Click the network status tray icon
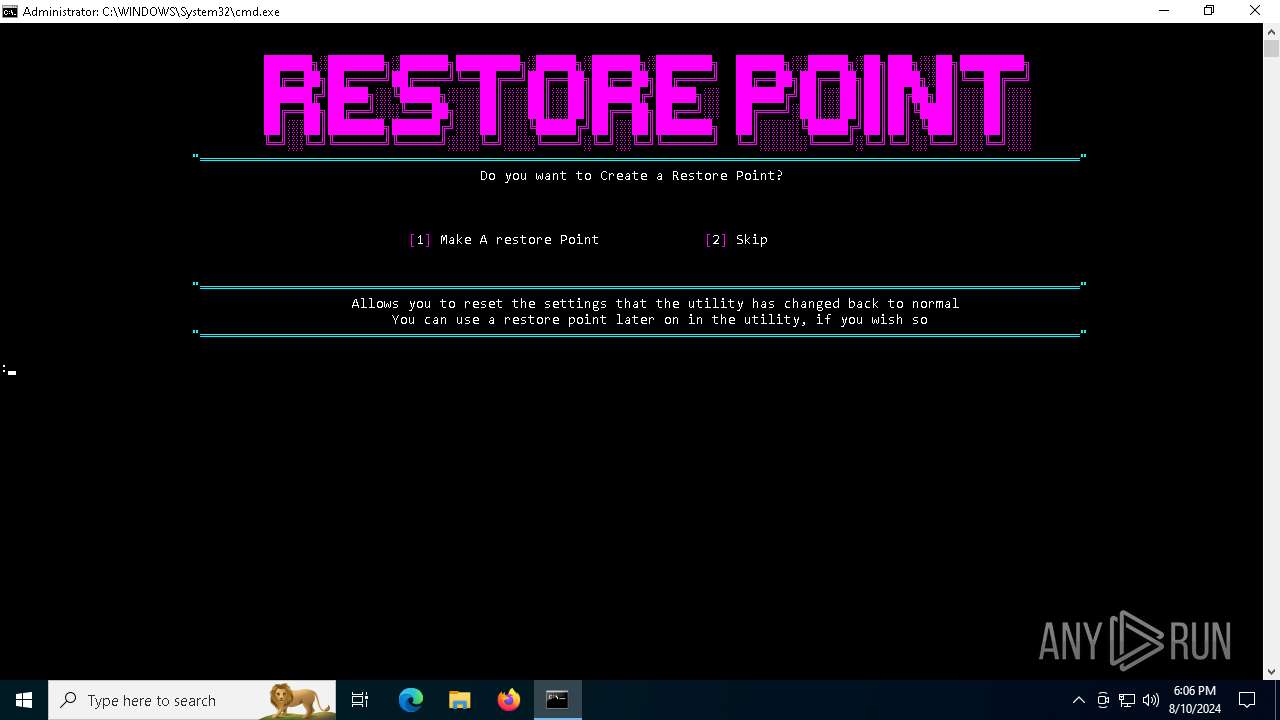 (1127, 700)
